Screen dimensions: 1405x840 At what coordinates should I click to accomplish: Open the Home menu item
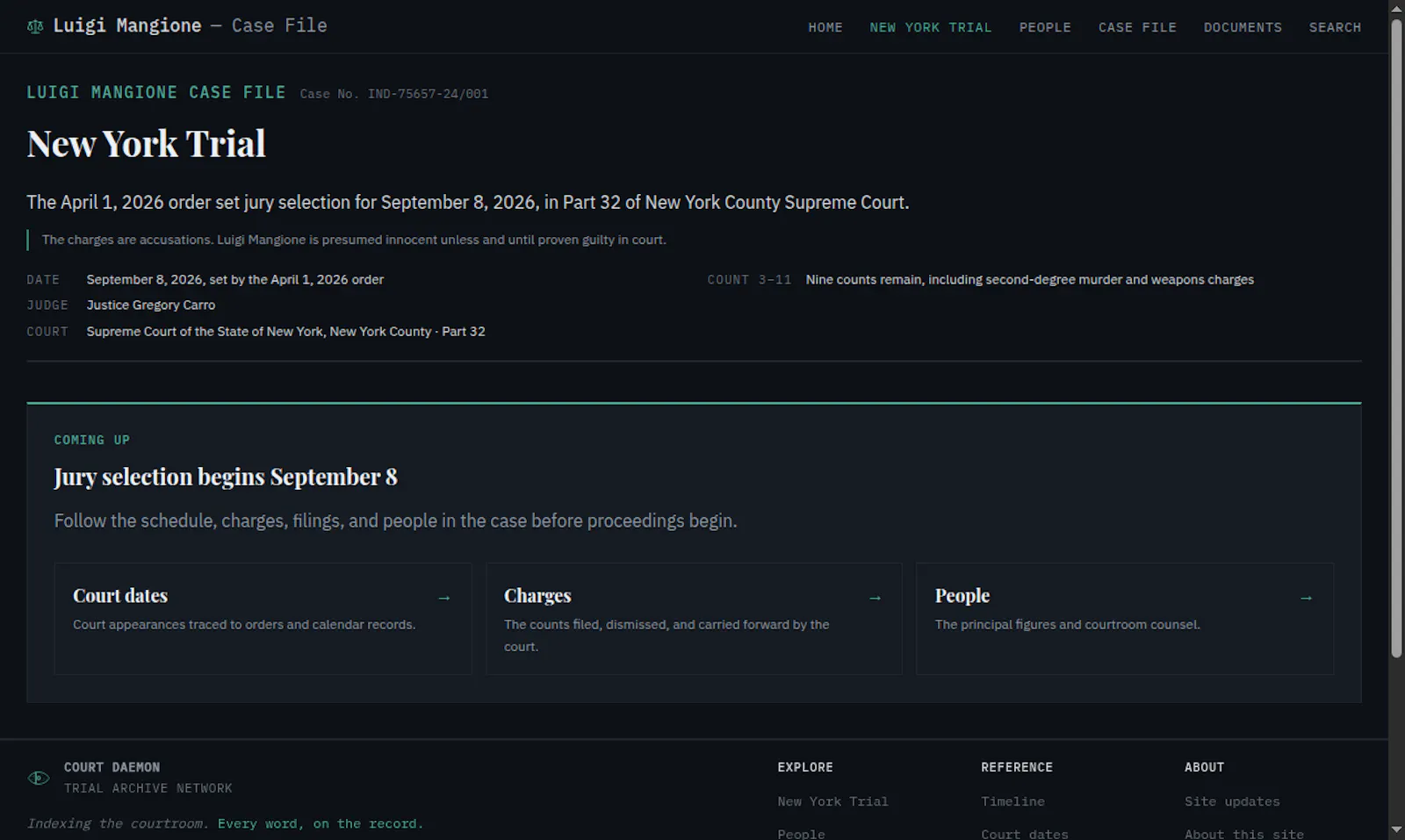tap(825, 27)
